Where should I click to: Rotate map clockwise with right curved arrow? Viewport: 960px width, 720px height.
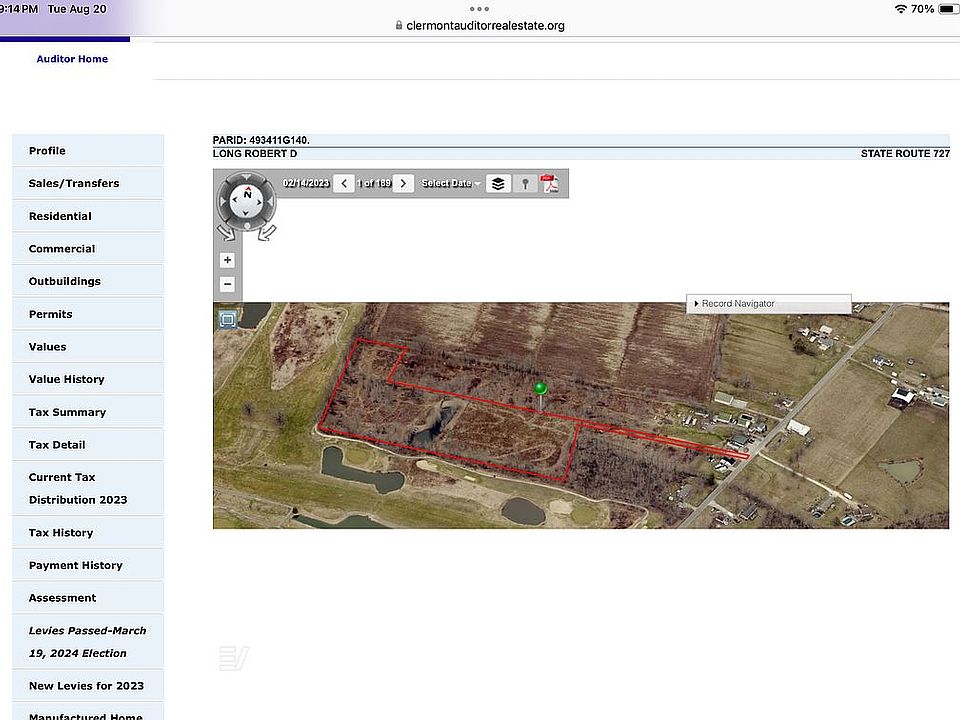[268, 233]
